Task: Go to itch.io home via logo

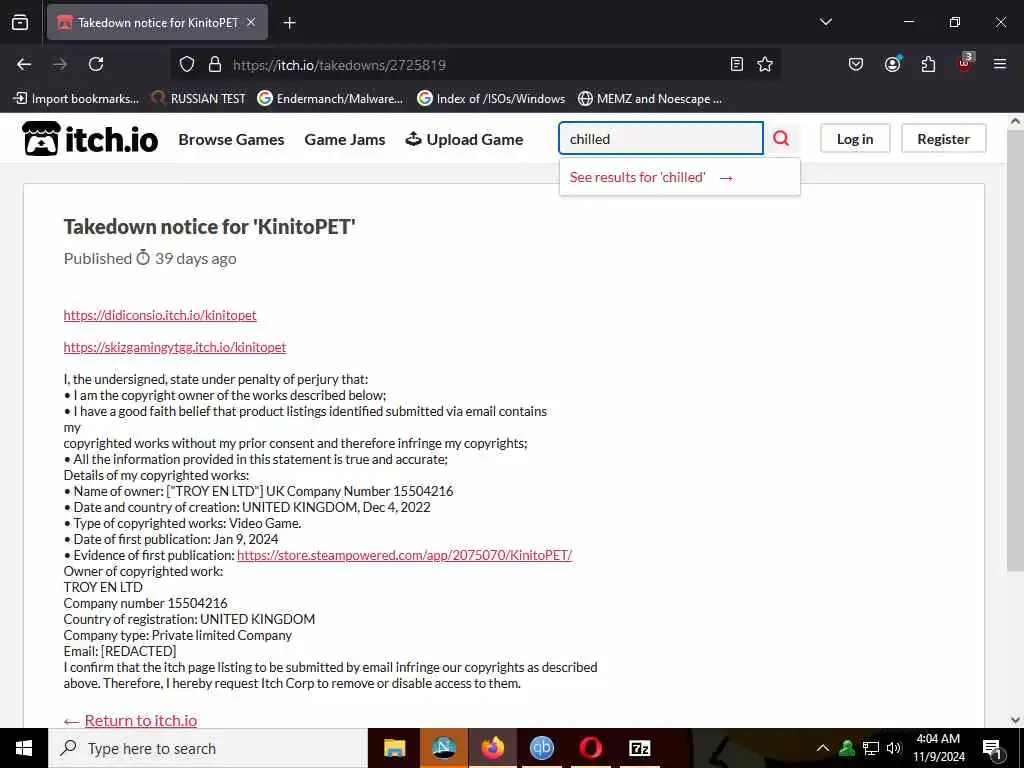Action: tap(90, 138)
